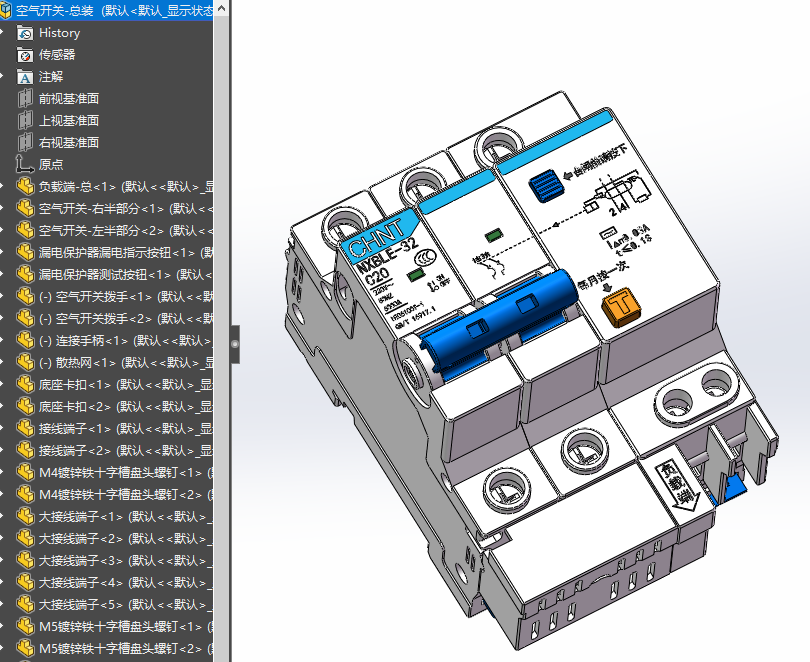810x662 pixels.
Task: Click the 大接线端子<1> component icon
Action: [x=25, y=516]
